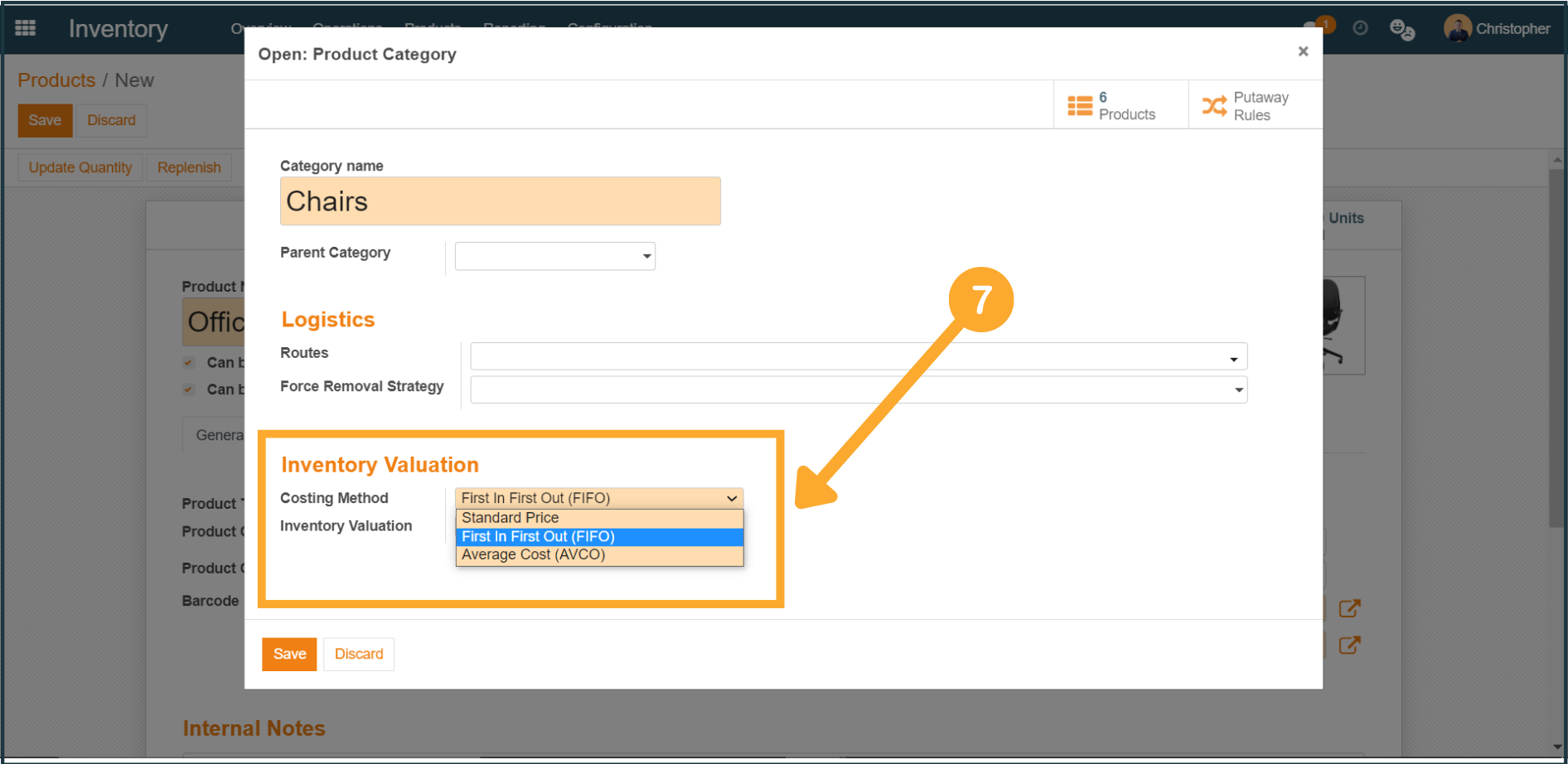Click the upper external link icon
1568x764 pixels.
point(1349,609)
